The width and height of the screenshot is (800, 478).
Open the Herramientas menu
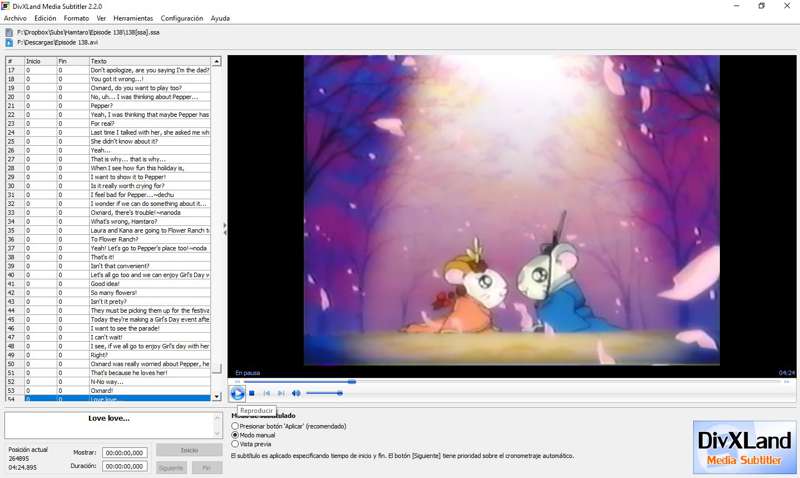[x=133, y=18]
